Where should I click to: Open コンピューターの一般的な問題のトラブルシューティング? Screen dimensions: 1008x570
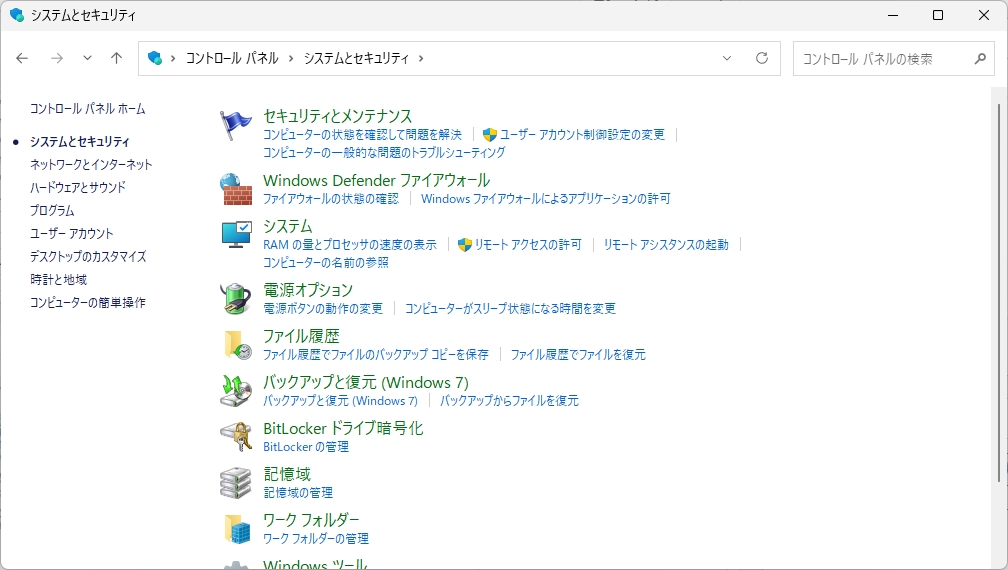(384, 152)
